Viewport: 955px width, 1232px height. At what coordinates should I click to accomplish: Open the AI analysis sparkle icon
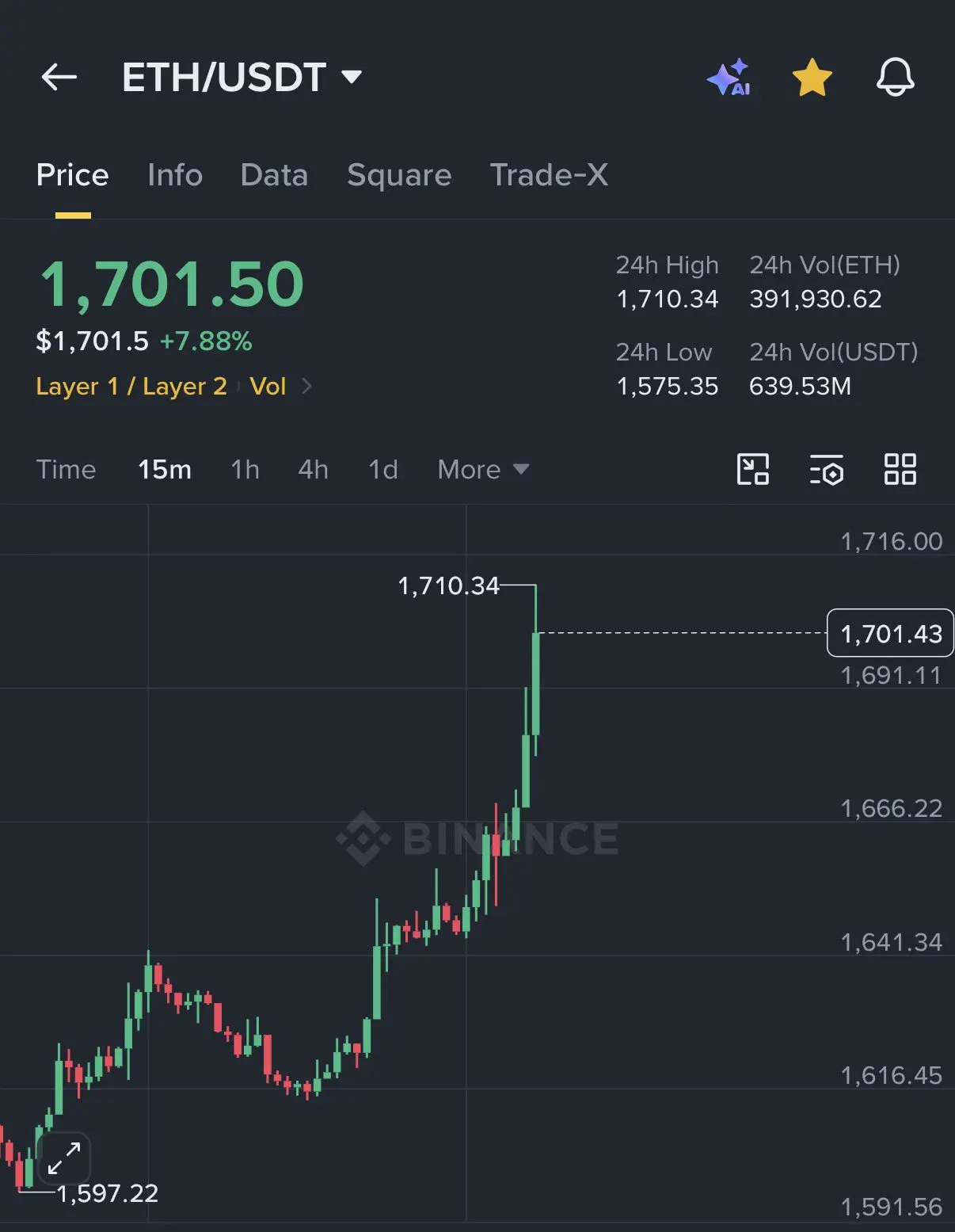point(729,77)
